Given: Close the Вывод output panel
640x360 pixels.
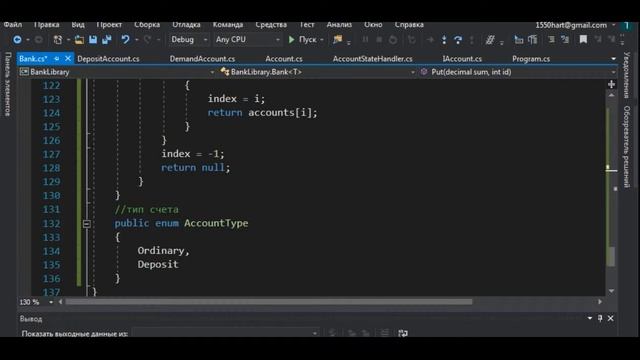Looking at the screenshot, I should coord(610,318).
